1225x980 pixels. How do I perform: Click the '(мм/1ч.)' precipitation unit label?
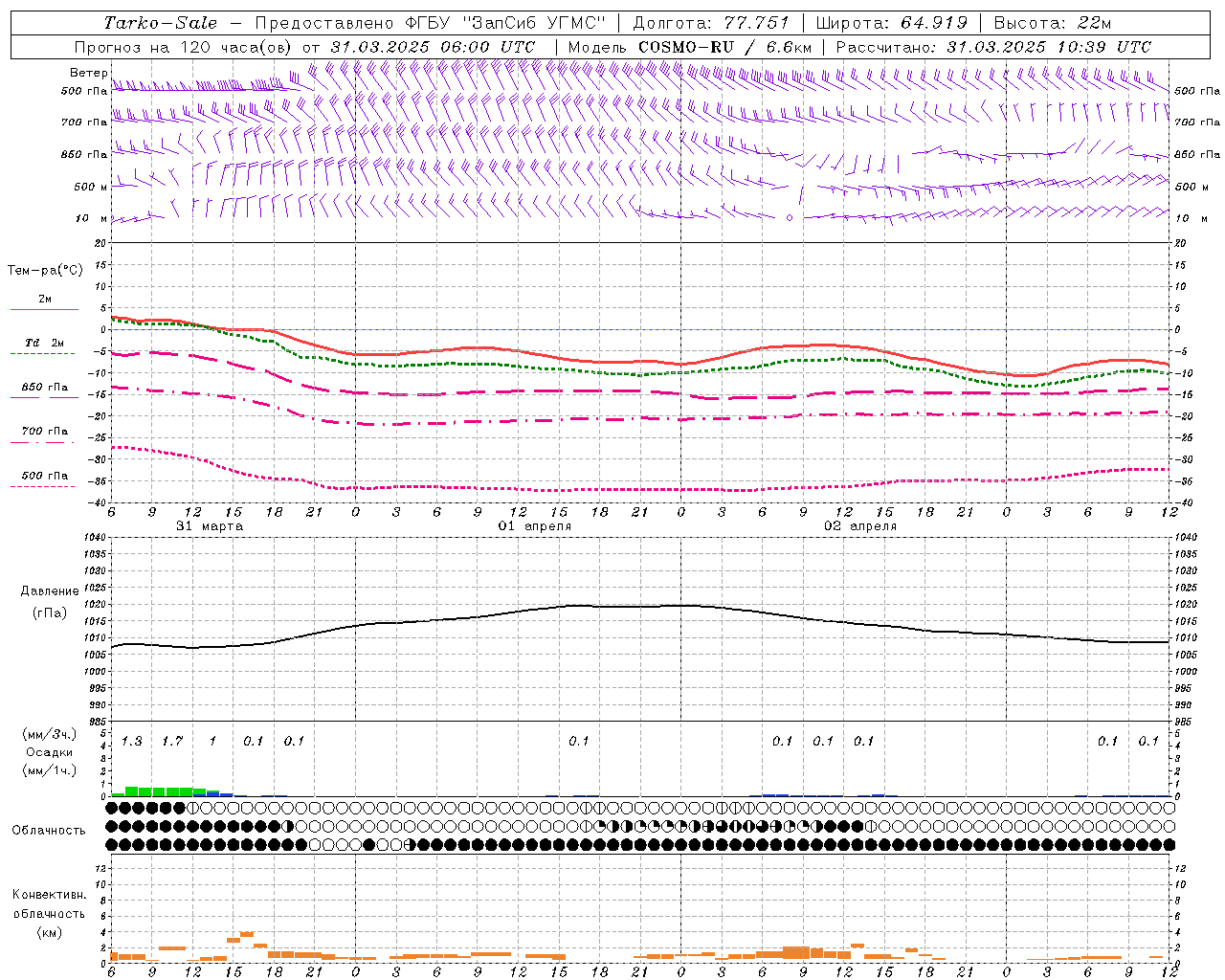click(x=50, y=770)
